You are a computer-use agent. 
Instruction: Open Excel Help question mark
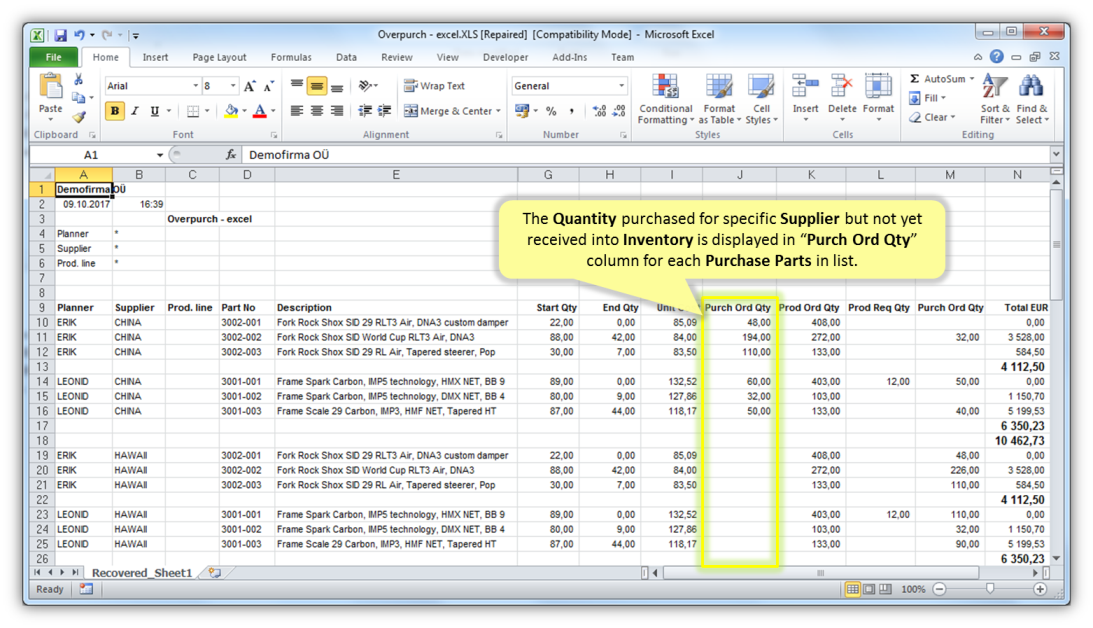(x=997, y=56)
